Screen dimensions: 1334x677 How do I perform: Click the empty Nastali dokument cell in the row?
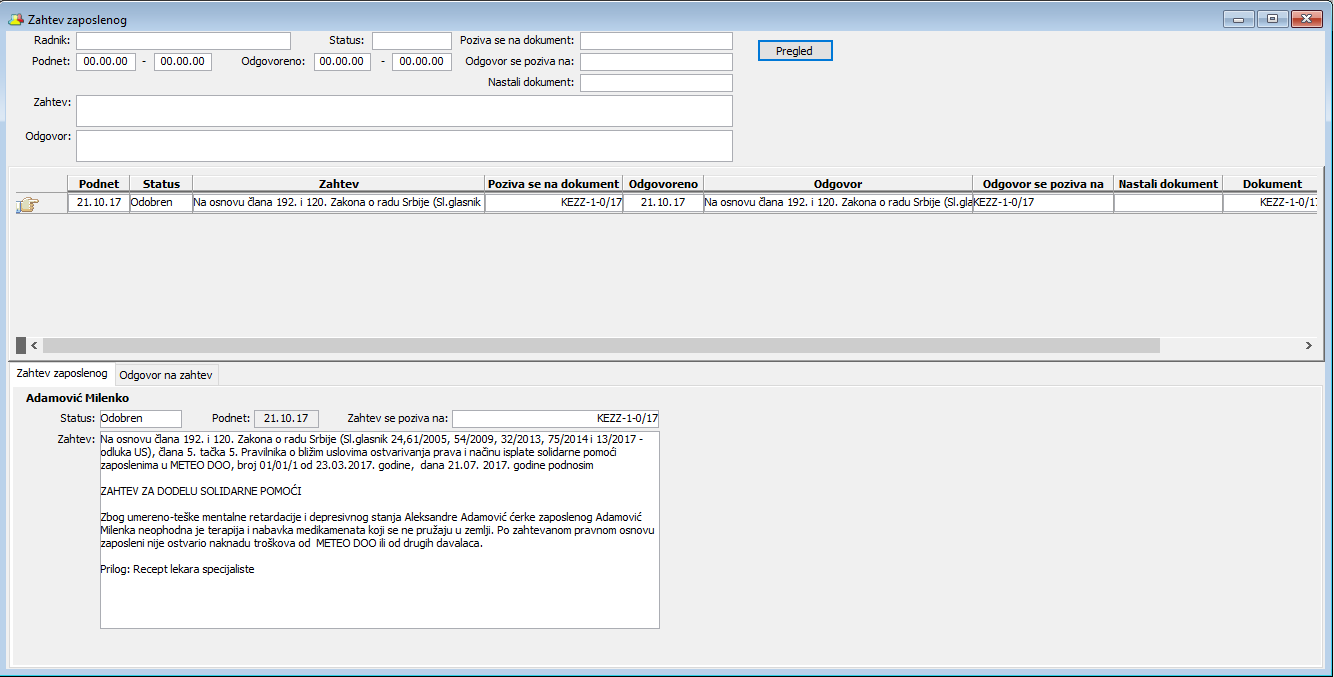tap(1168, 202)
